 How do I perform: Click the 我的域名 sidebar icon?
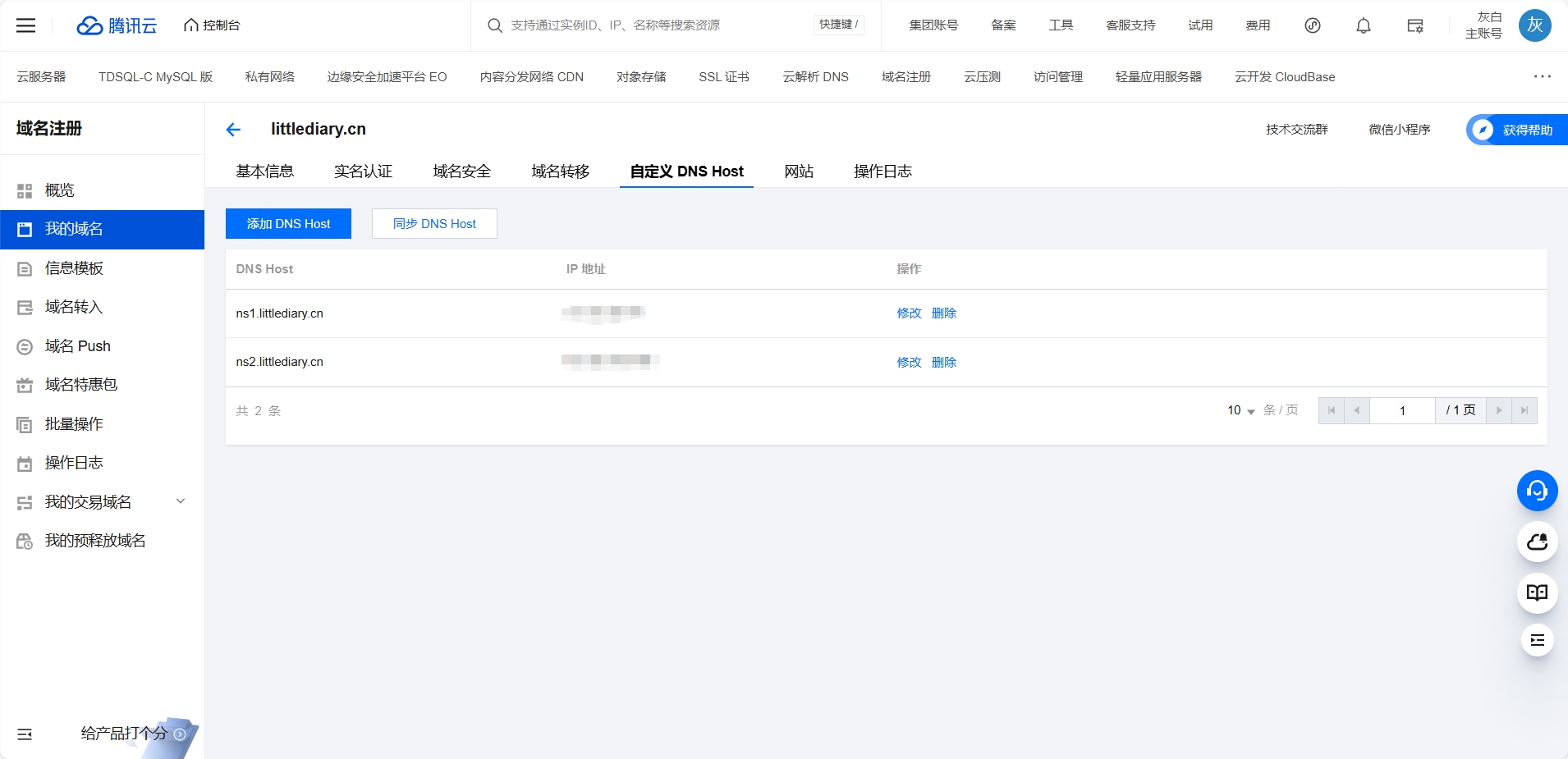(25, 230)
